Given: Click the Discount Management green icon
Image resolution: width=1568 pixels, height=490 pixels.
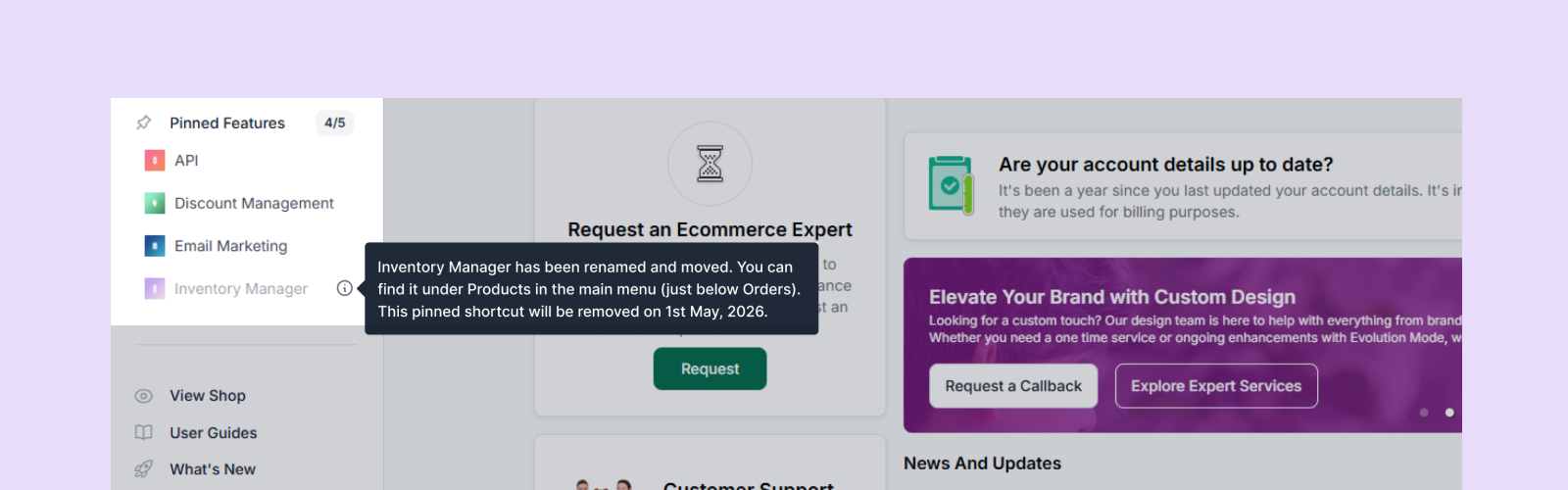Looking at the screenshot, I should [155, 203].
